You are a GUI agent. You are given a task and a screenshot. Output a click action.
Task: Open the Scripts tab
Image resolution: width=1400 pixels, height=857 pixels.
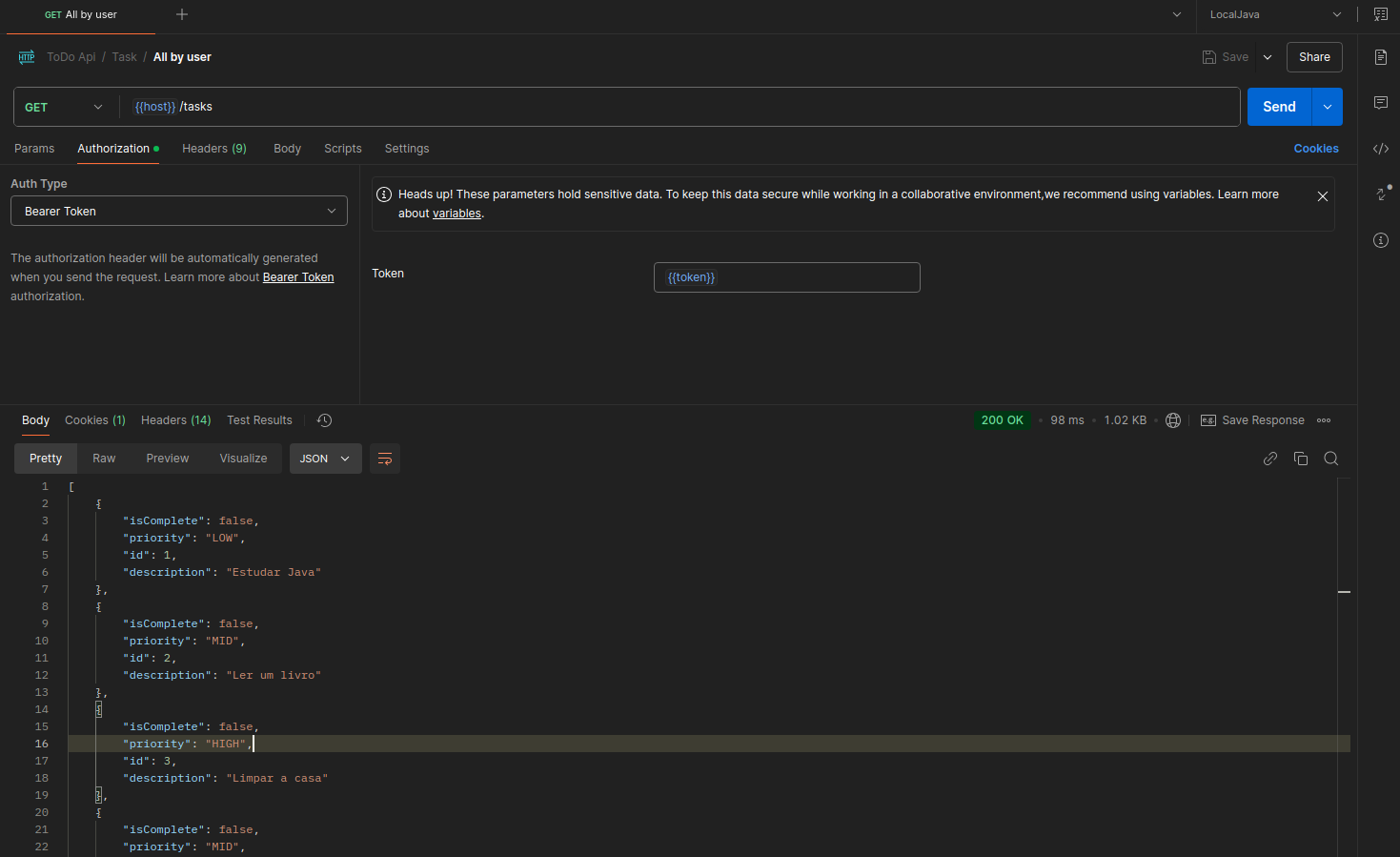(x=343, y=149)
